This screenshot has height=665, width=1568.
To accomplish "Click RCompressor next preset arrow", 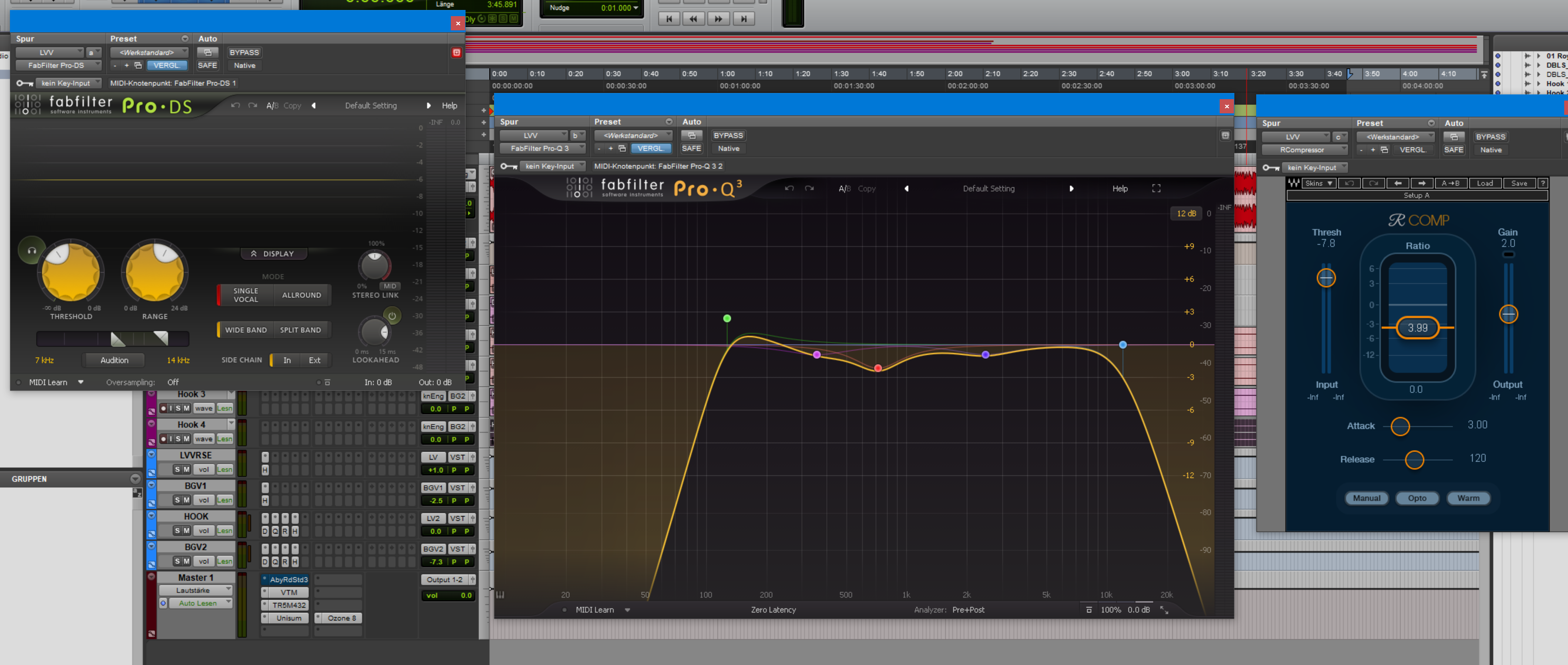I will pos(1421,183).
